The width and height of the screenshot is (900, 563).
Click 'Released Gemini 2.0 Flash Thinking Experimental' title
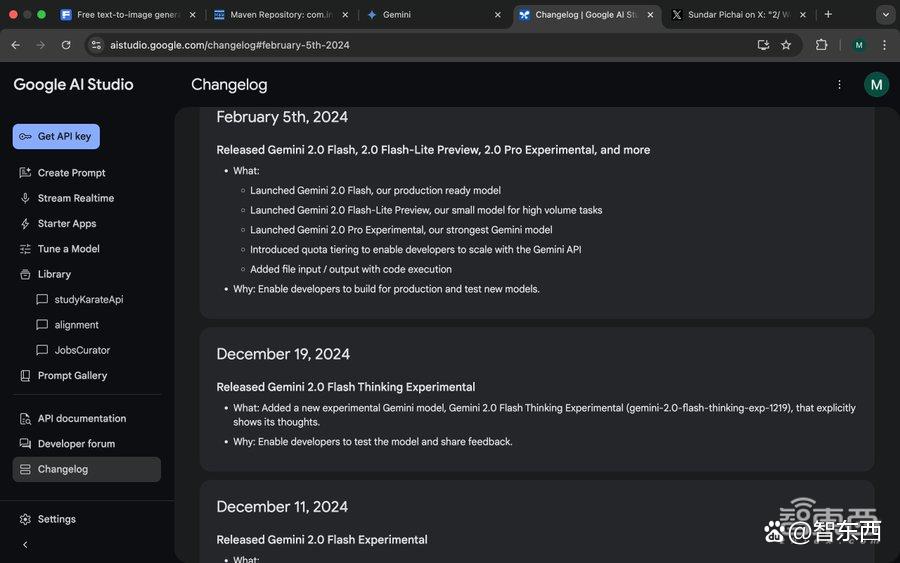(346, 387)
